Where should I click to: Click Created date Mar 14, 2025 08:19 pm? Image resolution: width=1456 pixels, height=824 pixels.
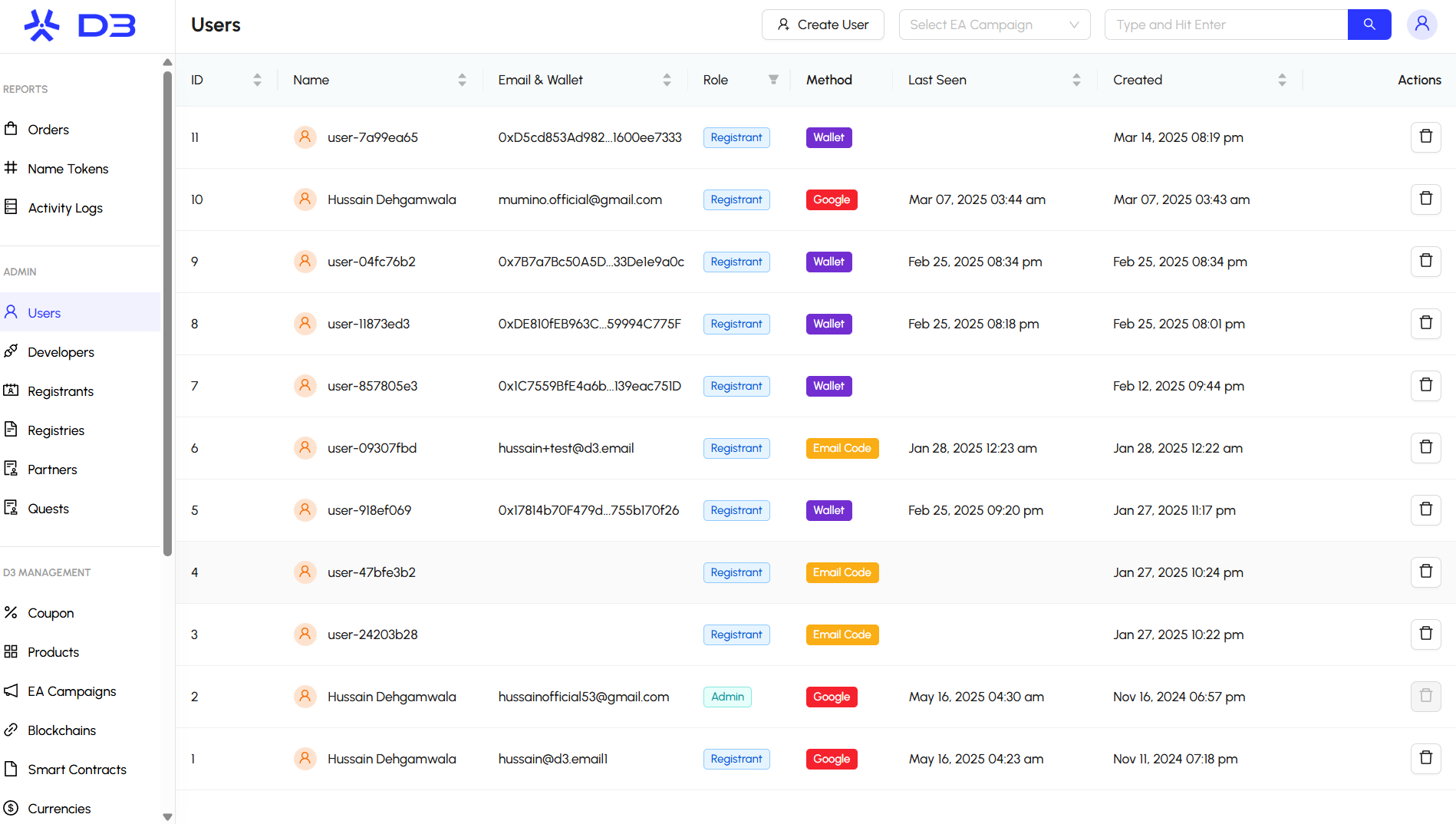tap(1178, 137)
